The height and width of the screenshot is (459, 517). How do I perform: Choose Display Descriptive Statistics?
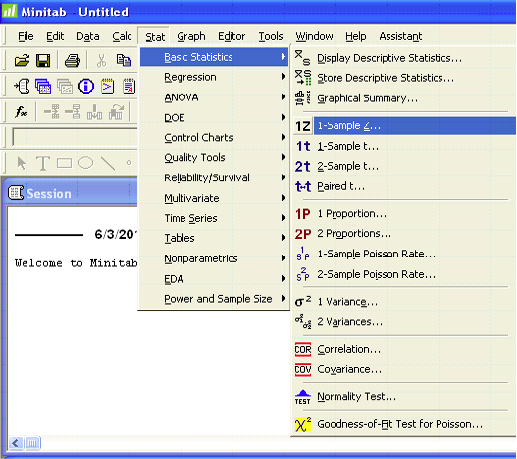click(404, 58)
